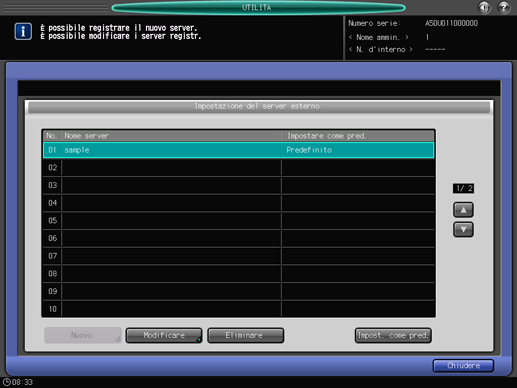Image resolution: width=517 pixels, height=388 pixels.
Task: Click the serial number A50U011000000
Action: 451,23
